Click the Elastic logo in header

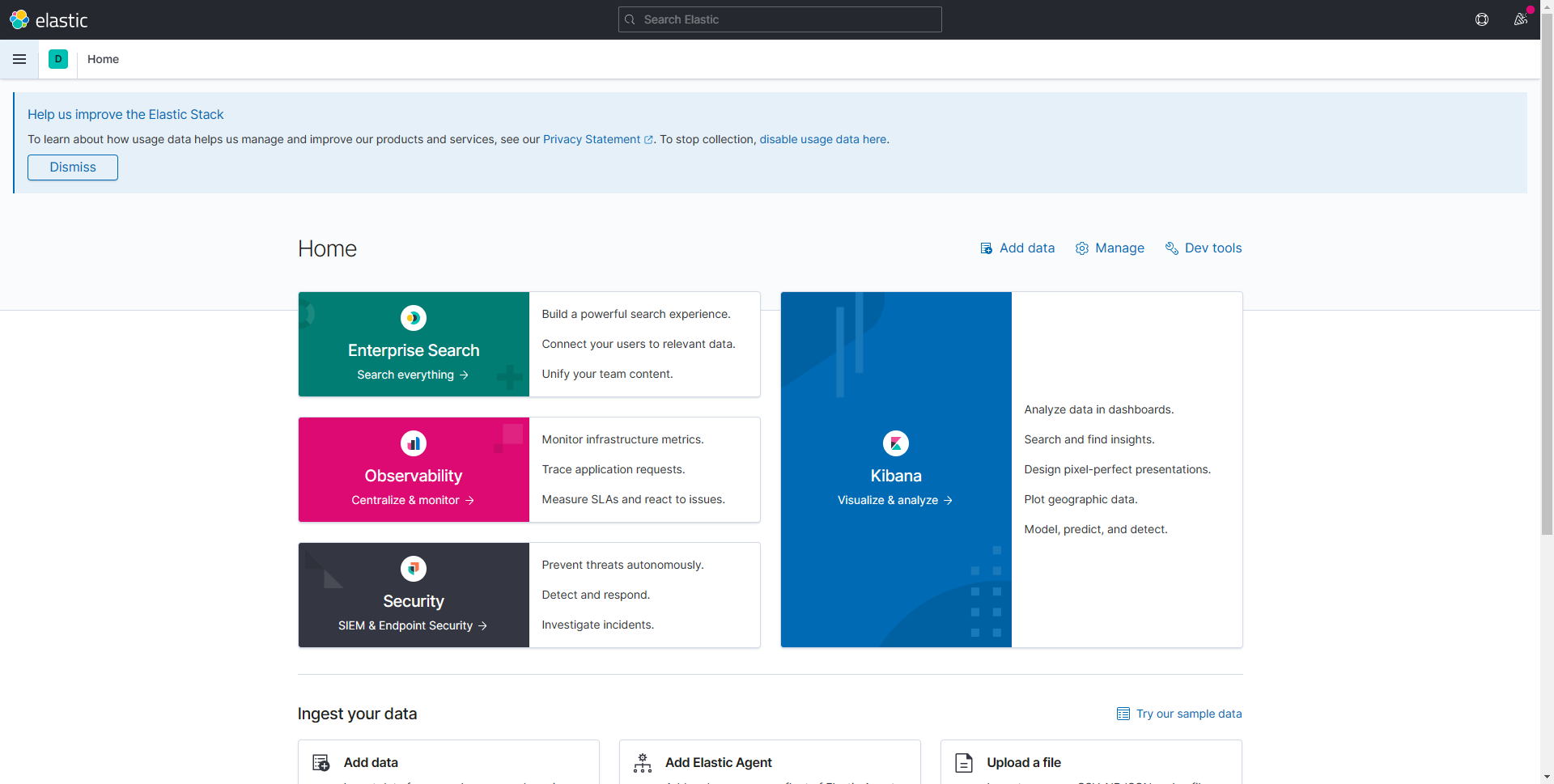(x=49, y=19)
